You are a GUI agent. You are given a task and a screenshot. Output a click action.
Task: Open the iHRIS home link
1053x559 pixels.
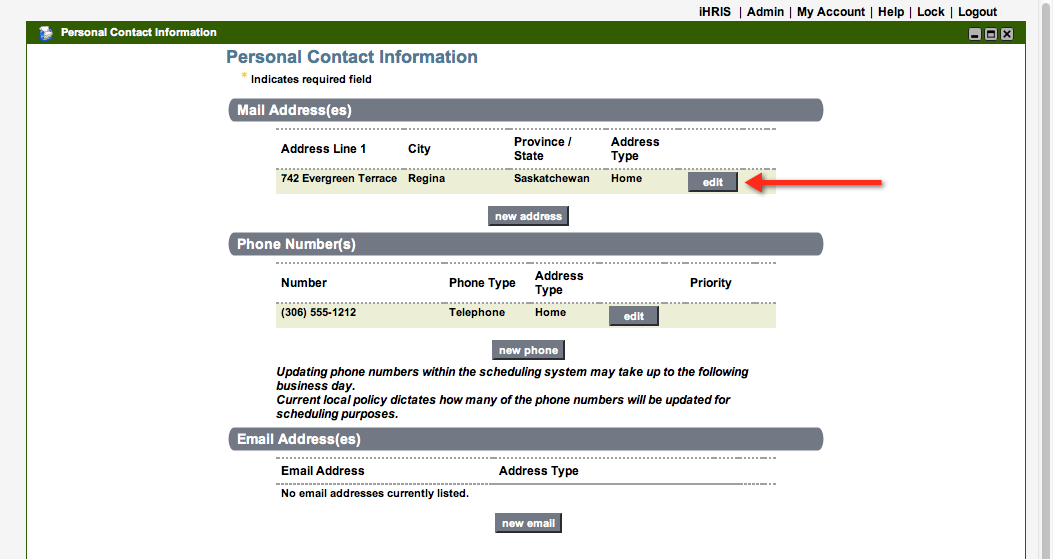[x=714, y=12]
